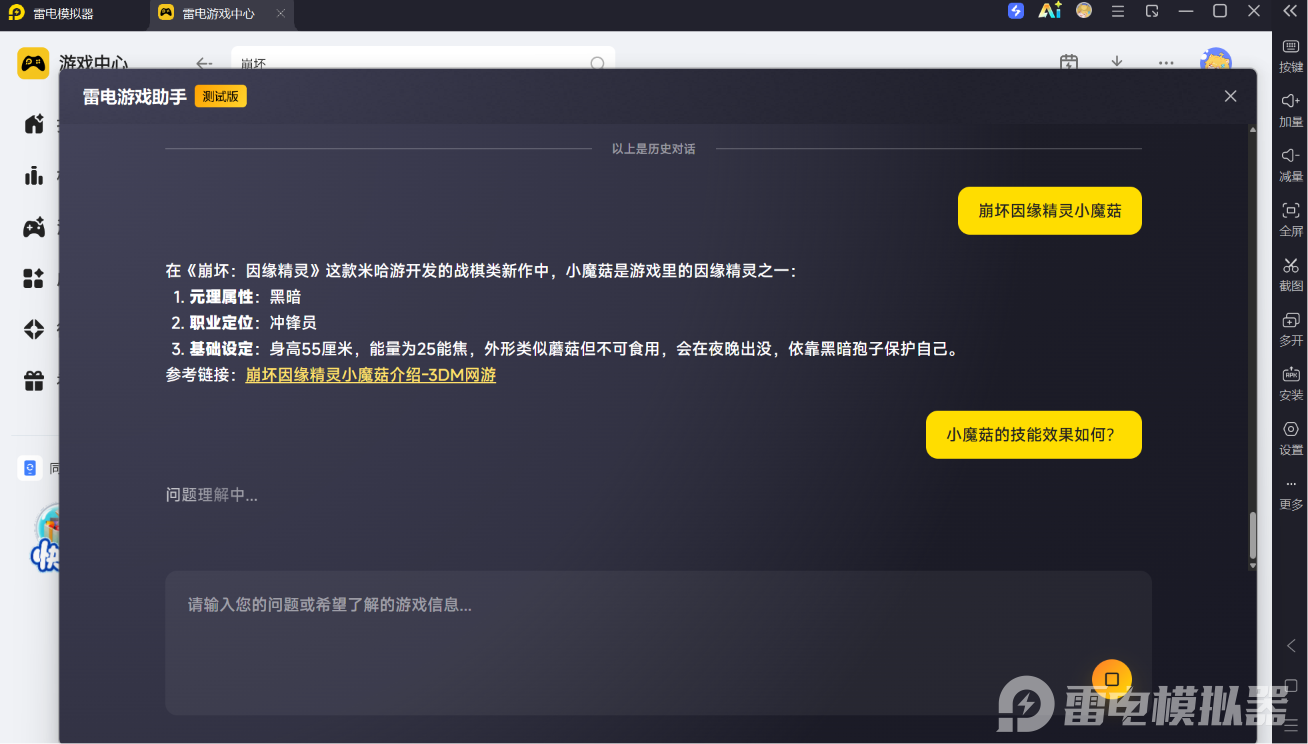Click the search magnifier in game center

pos(597,63)
